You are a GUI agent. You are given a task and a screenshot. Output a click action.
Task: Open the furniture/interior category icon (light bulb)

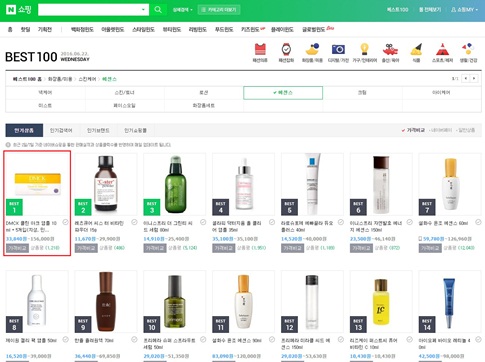[364, 49]
